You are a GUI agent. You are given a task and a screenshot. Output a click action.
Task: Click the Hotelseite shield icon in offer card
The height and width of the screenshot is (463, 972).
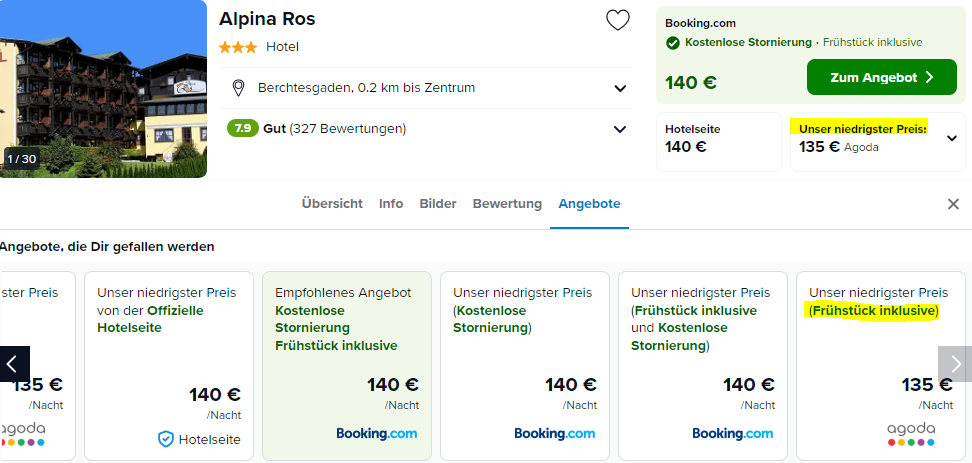(x=166, y=439)
